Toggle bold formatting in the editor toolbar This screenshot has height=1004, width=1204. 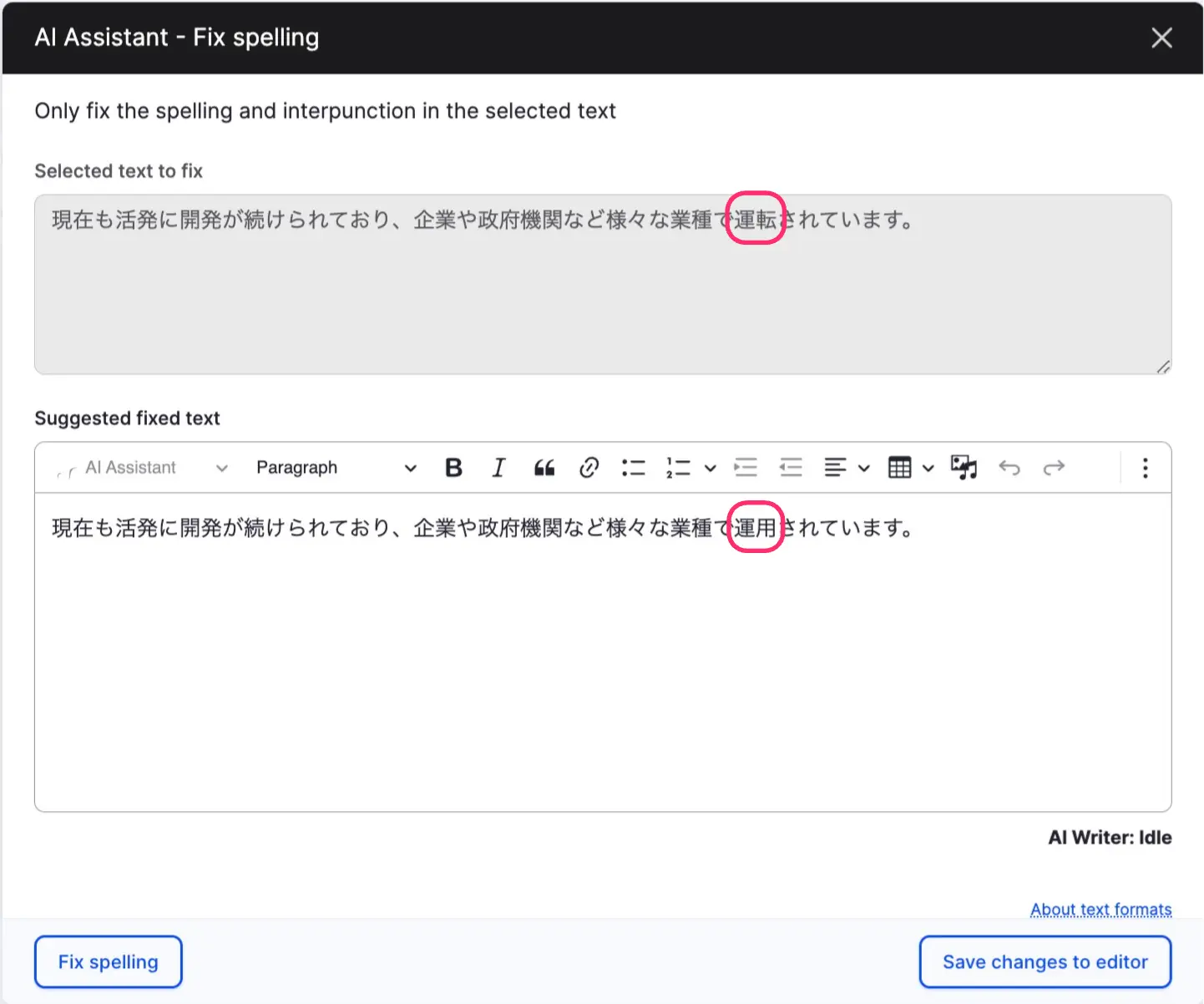(453, 468)
